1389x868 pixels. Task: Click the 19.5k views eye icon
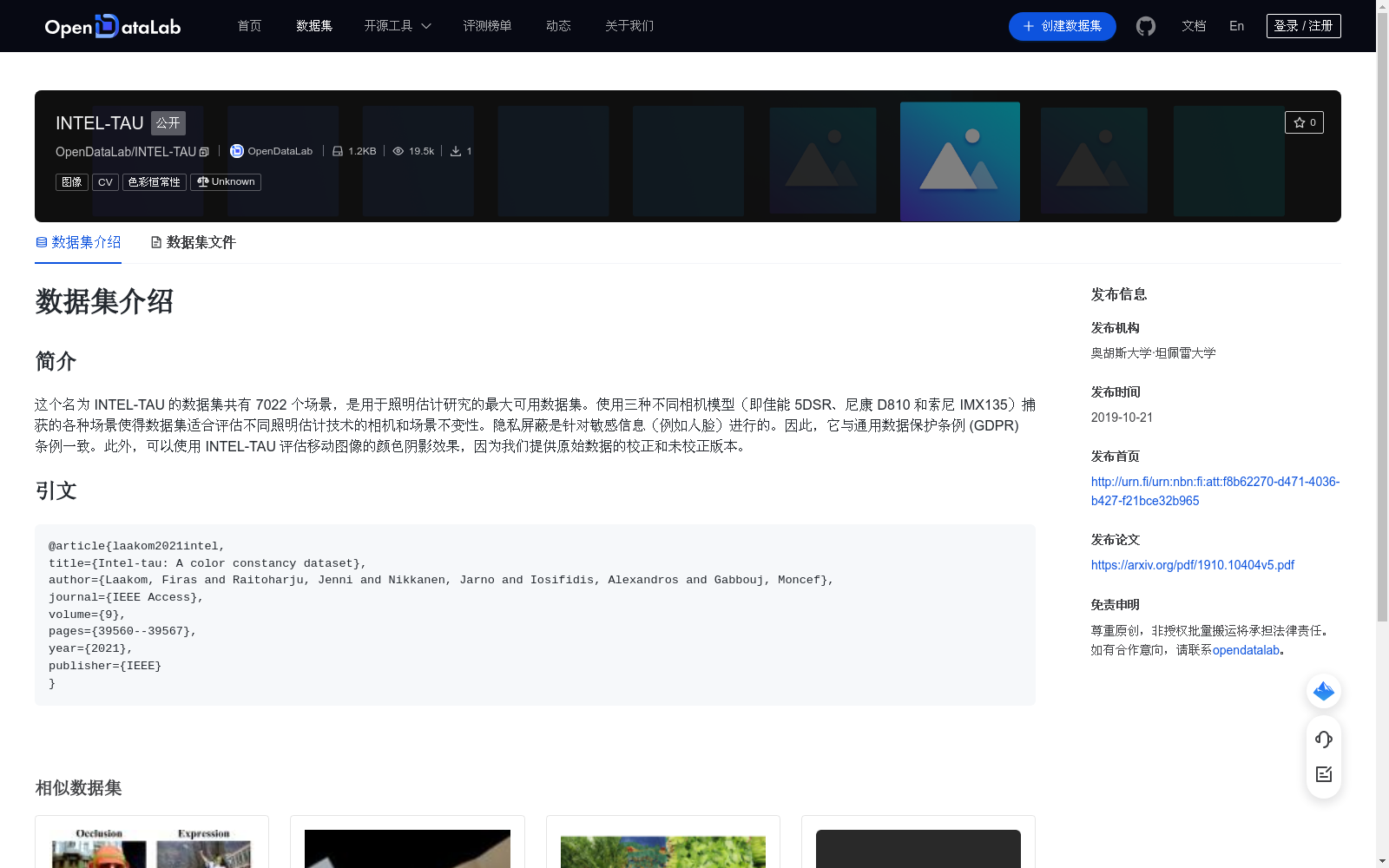pos(398,151)
